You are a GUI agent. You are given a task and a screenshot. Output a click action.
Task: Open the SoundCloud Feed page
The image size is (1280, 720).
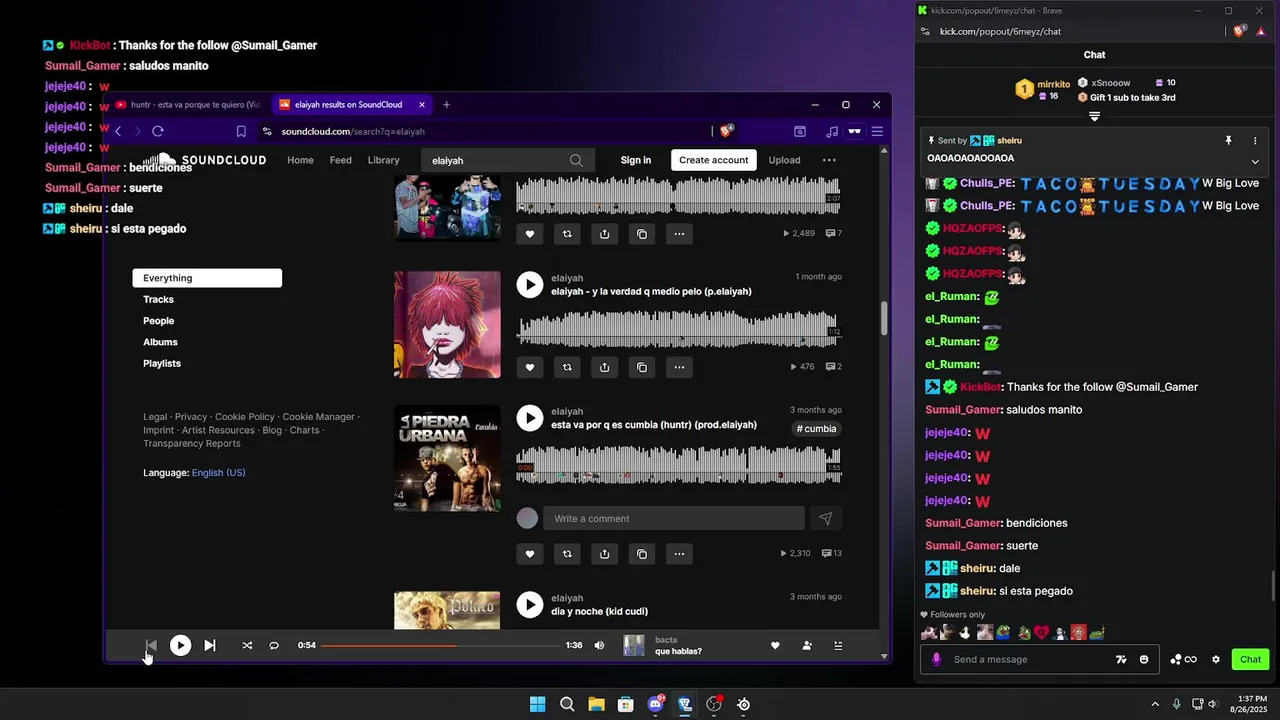click(x=341, y=160)
